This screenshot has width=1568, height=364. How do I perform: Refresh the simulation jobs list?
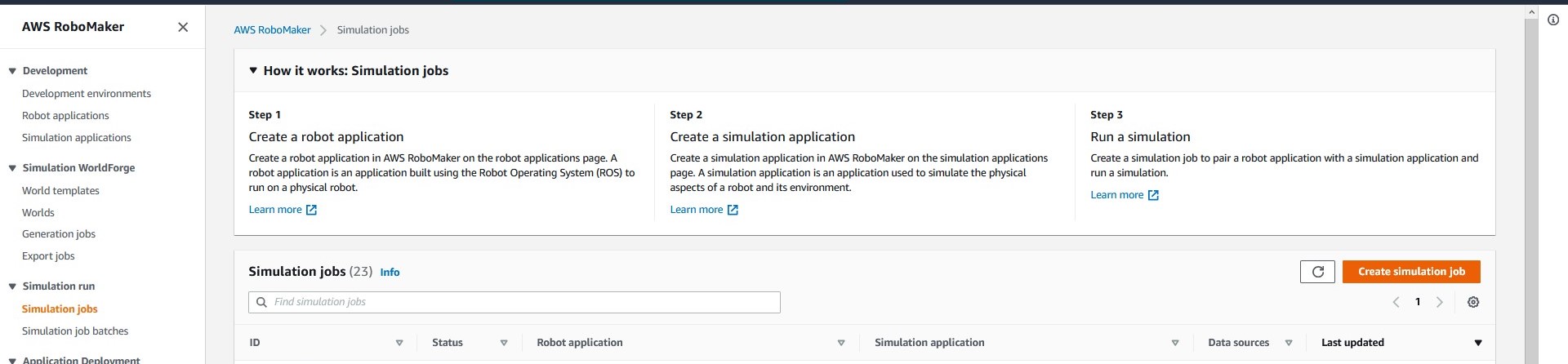coord(1317,272)
